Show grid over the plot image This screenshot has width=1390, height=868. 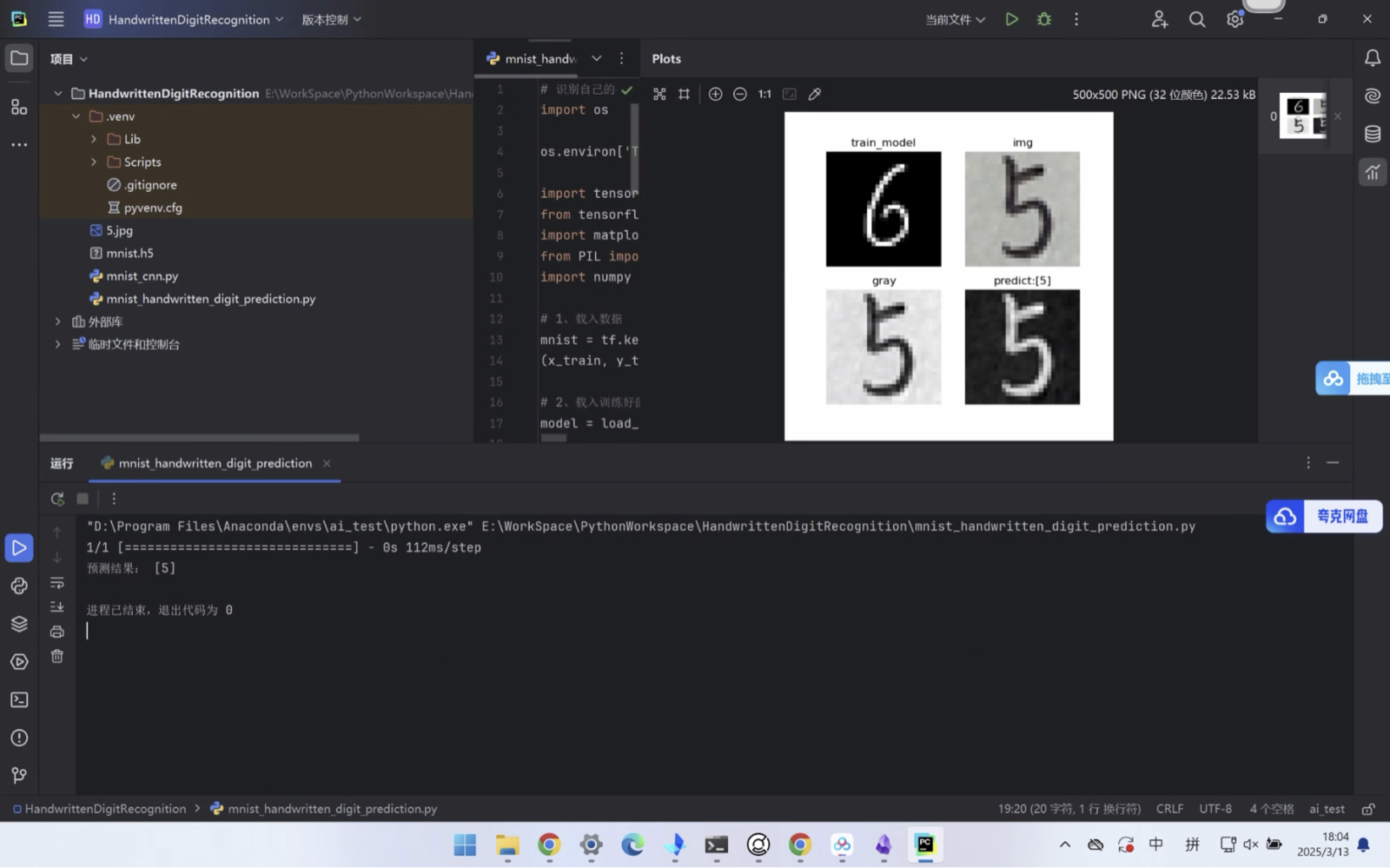(684, 94)
